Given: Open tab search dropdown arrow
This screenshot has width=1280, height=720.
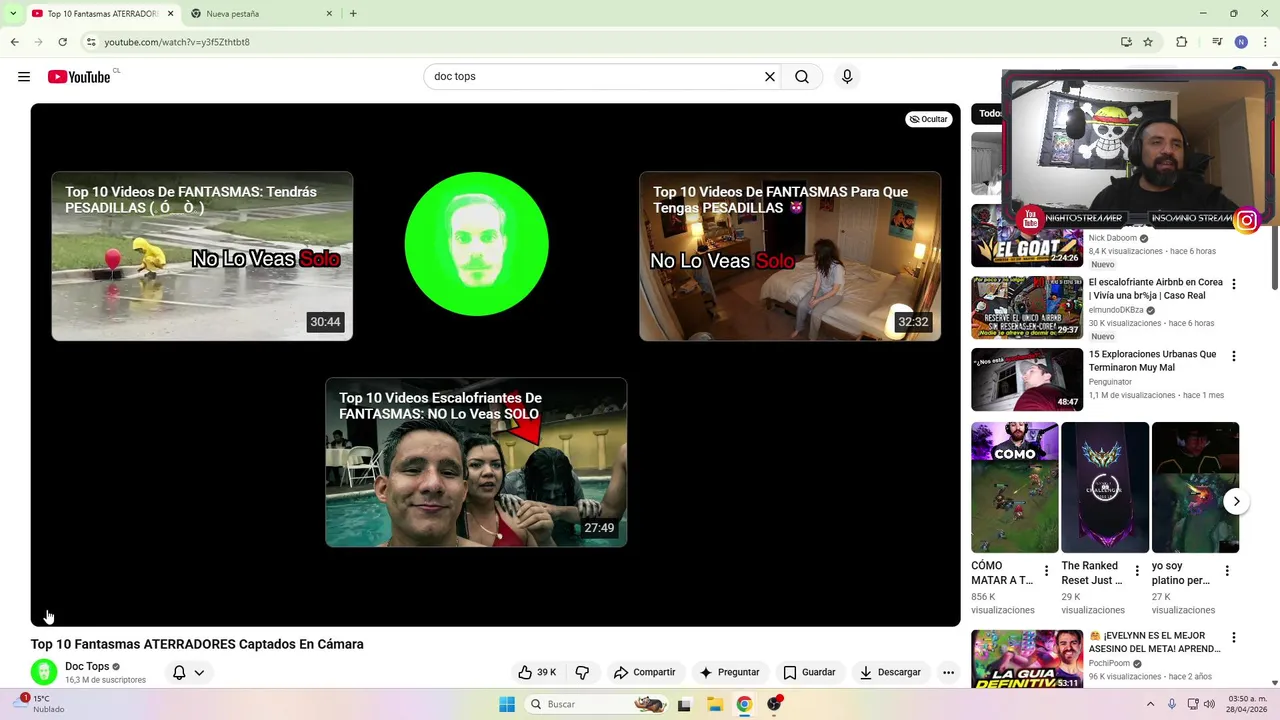Looking at the screenshot, I should (12, 14).
